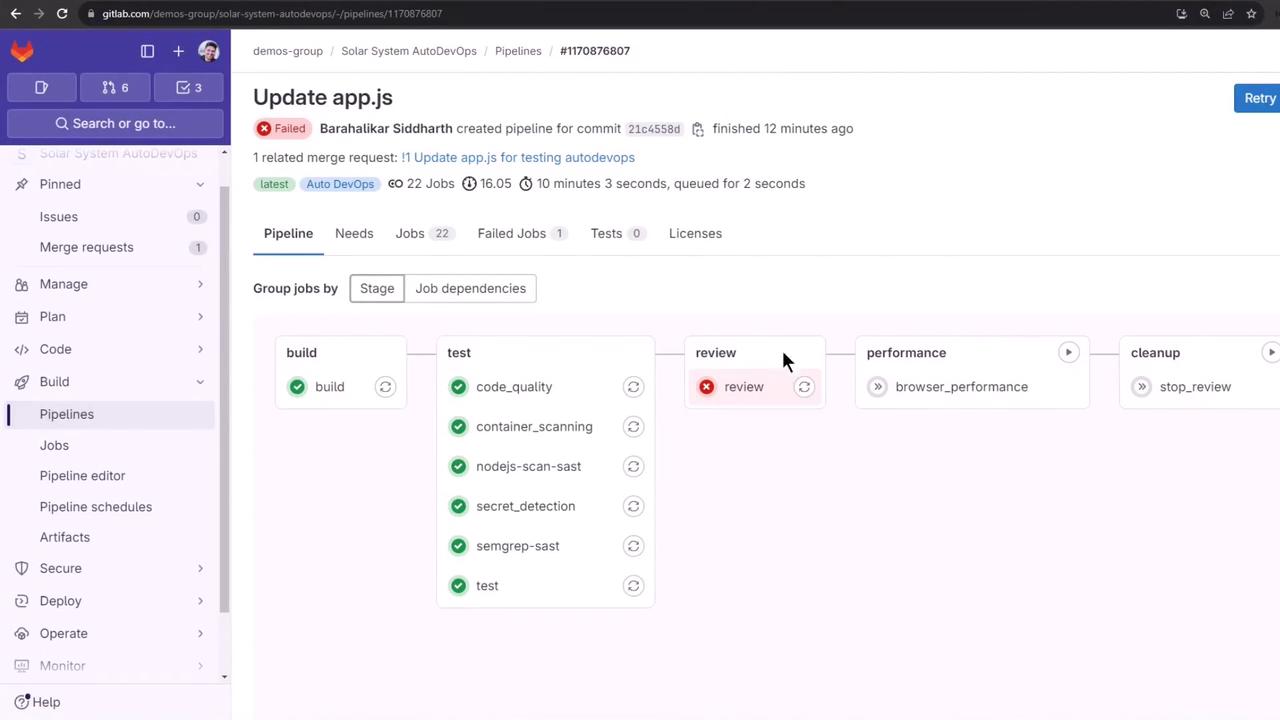Go to demos-group breadcrumb
The image size is (1280, 720).
click(x=288, y=51)
